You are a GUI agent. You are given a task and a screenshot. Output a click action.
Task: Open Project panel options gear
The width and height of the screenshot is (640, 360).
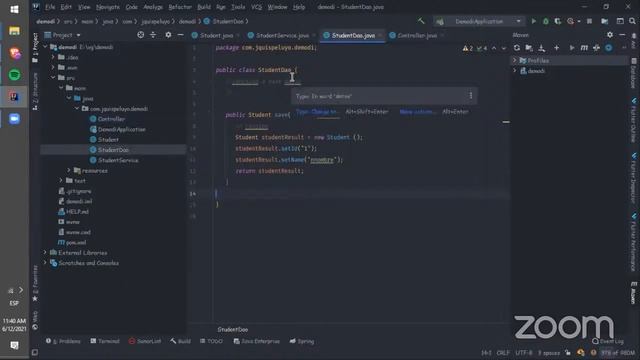pyautogui.click(x=168, y=35)
